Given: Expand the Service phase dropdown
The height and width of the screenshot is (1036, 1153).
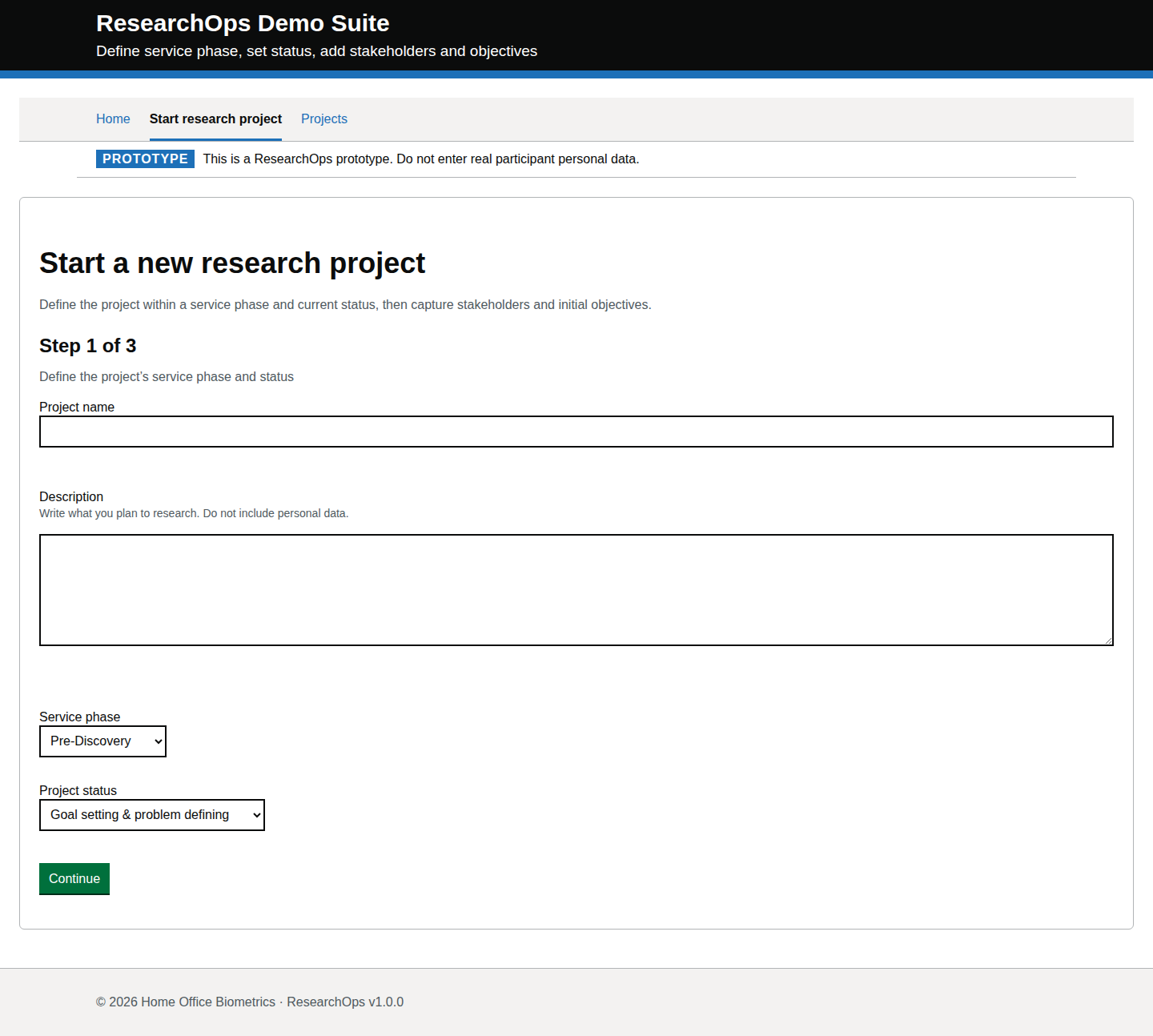Looking at the screenshot, I should [x=102, y=741].
